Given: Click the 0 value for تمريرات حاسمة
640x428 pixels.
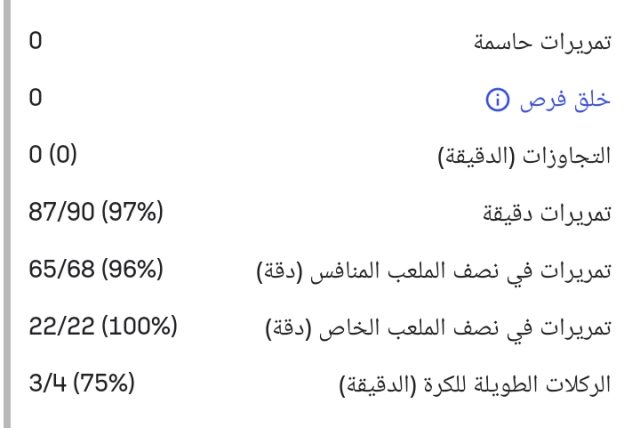Looking at the screenshot, I should click(36, 43).
